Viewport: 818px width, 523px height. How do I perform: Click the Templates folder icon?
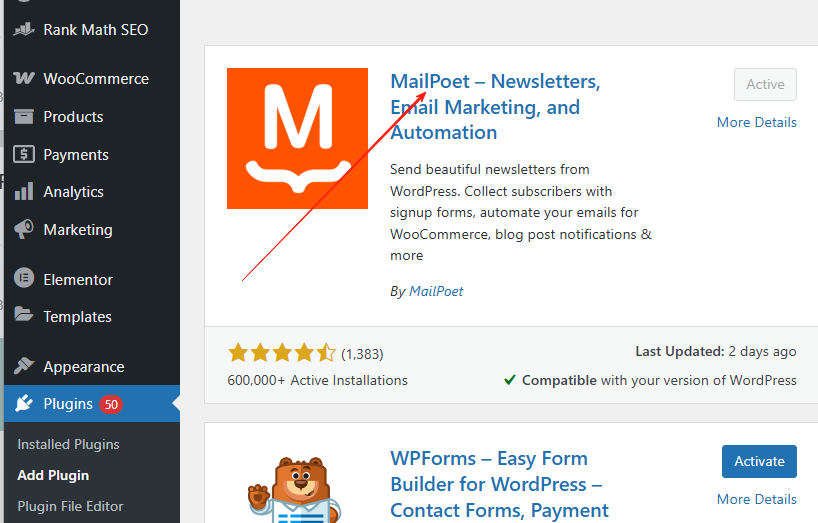click(x=24, y=316)
